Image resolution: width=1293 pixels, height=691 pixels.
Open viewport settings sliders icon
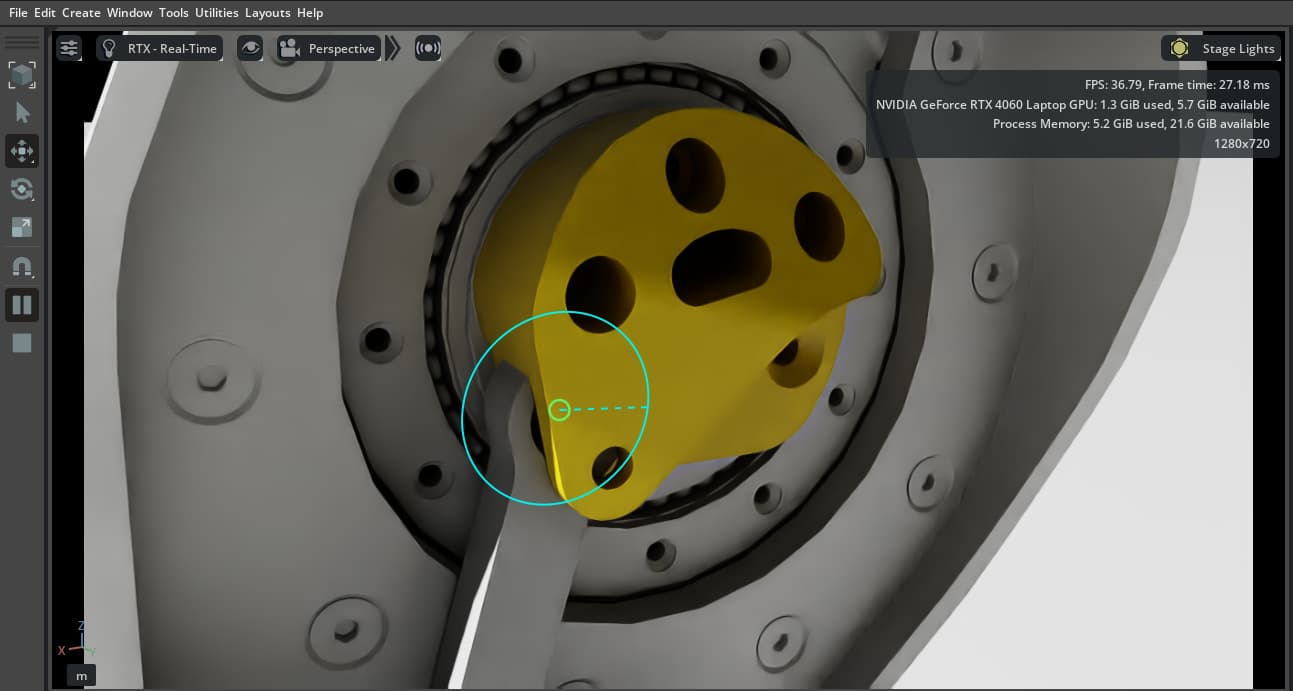coord(69,48)
